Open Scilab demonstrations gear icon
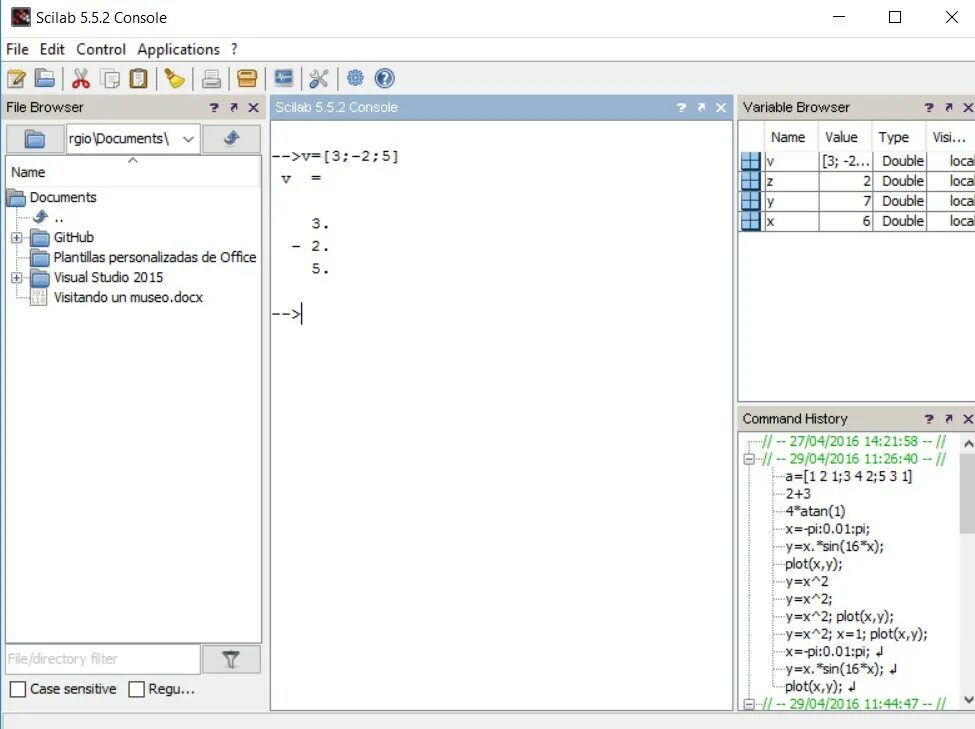This screenshot has width=975, height=729. (x=355, y=78)
